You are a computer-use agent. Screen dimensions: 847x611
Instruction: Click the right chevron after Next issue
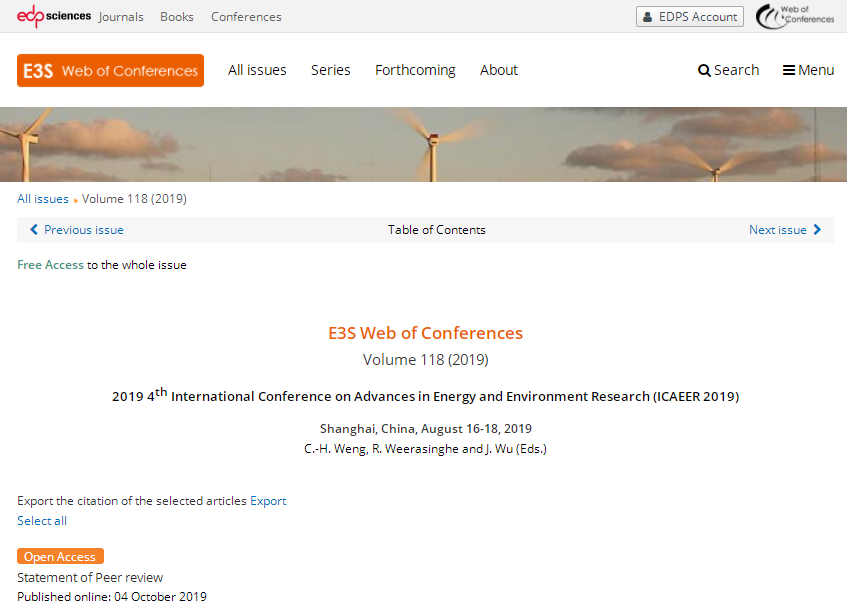pos(817,230)
